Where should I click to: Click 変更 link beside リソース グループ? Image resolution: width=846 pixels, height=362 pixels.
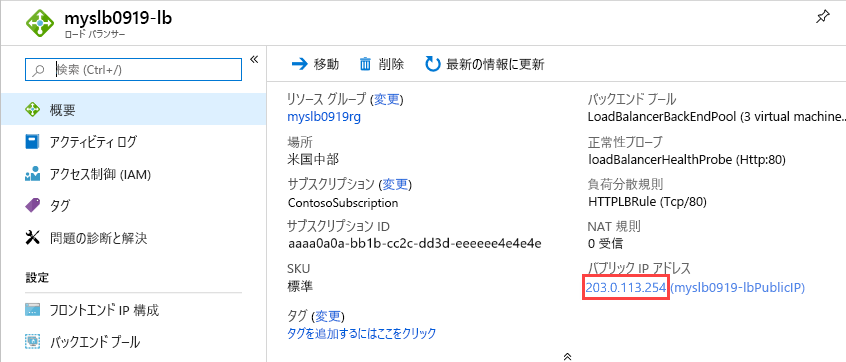pyautogui.click(x=386, y=99)
